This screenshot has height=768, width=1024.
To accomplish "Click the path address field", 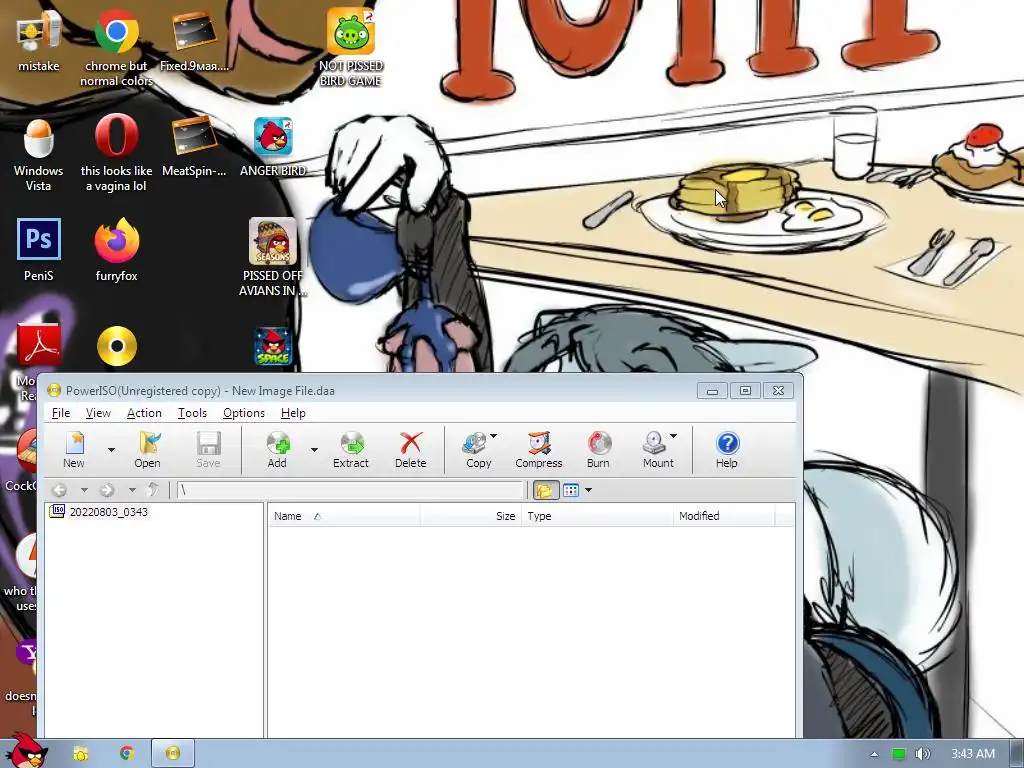I will 351,490.
